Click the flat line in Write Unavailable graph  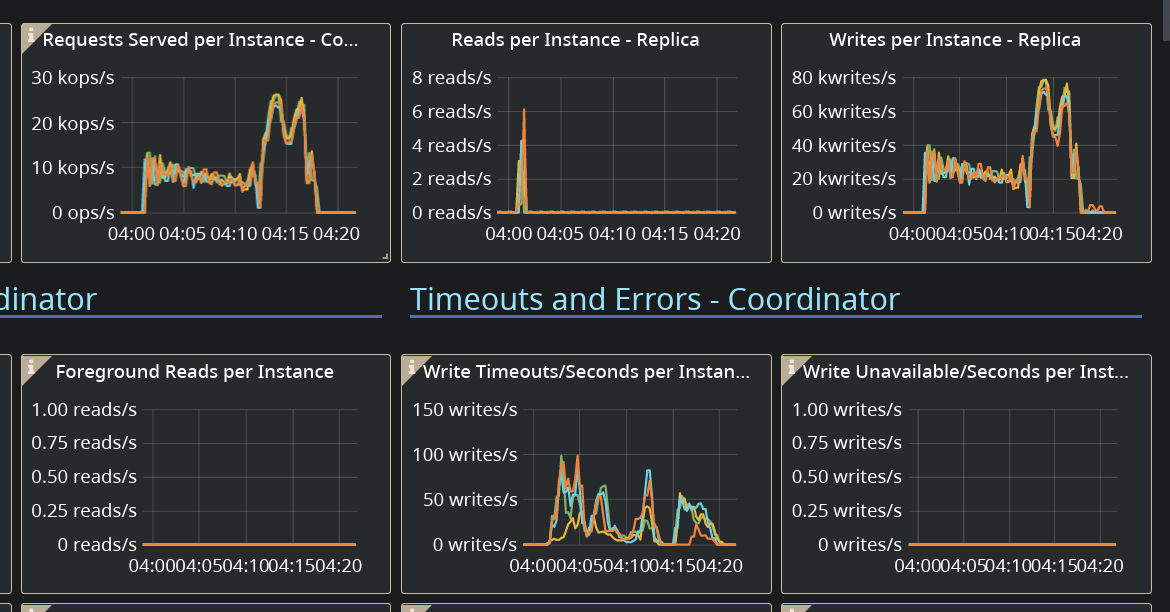1010,544
